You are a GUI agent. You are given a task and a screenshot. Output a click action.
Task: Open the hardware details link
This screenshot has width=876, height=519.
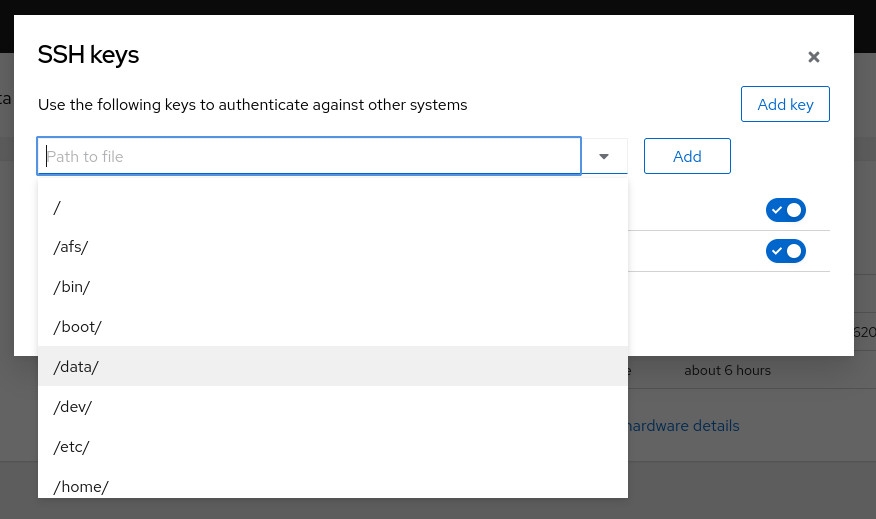click(682, 426)
